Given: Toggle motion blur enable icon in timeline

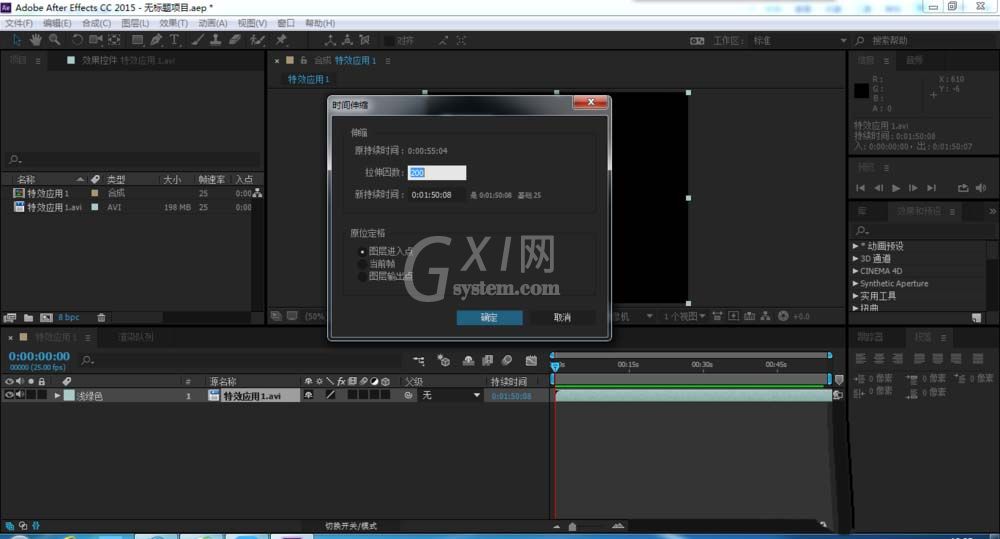Looking at the screenshot, I should coord(507,361).
